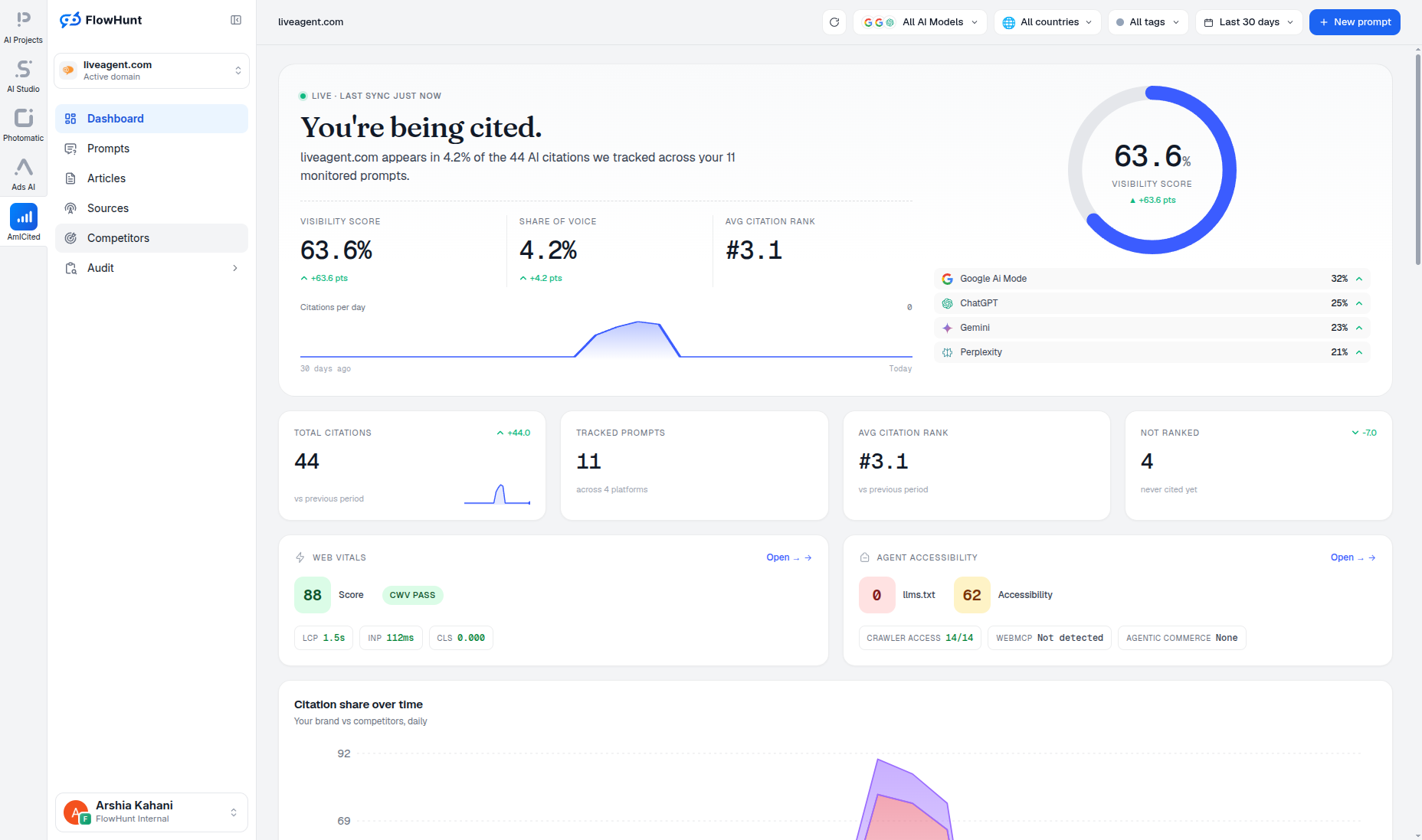
Task: Click the Audit clipboard icon
Action: (70, 268)
